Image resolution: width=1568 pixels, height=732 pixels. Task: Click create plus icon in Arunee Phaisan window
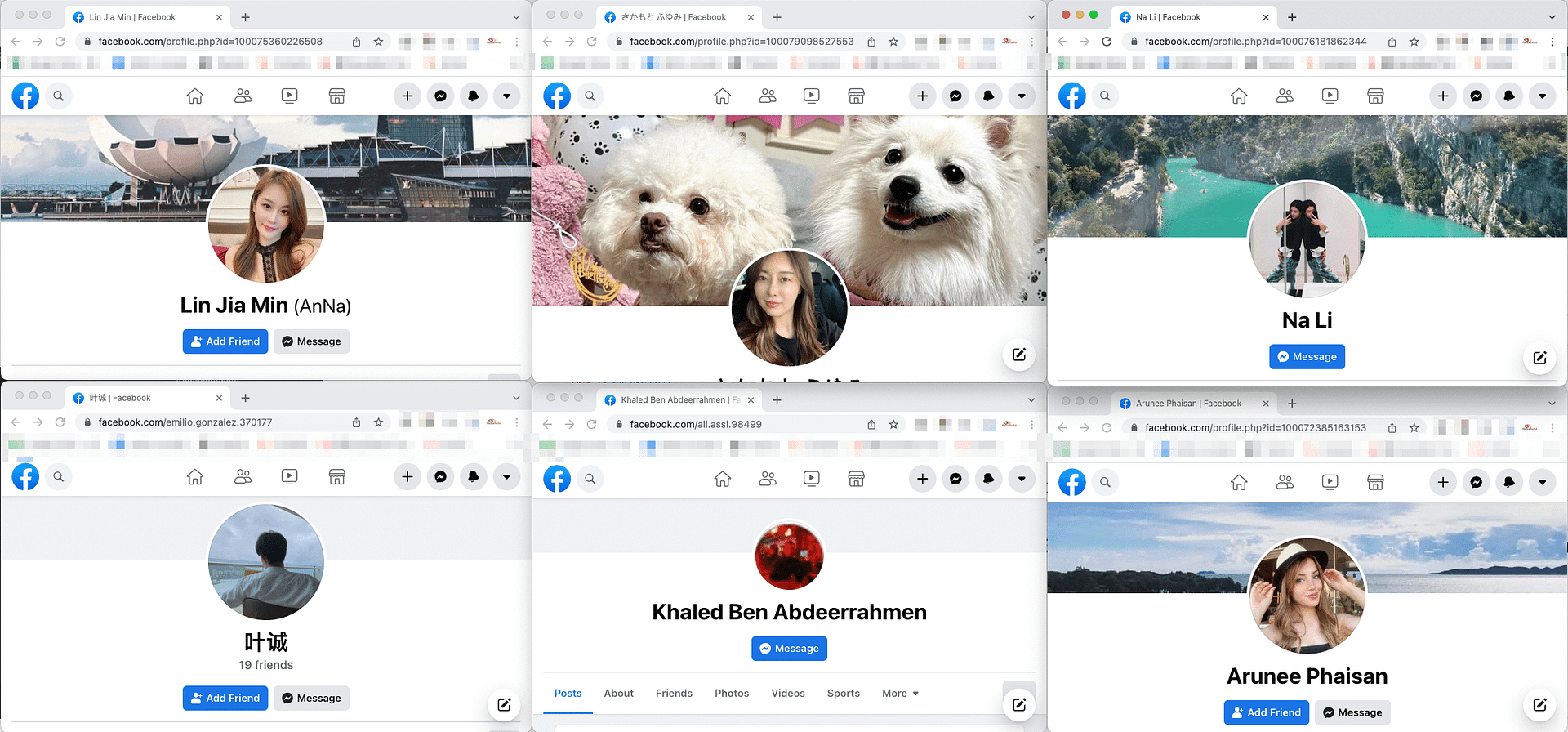(1443, 483)
